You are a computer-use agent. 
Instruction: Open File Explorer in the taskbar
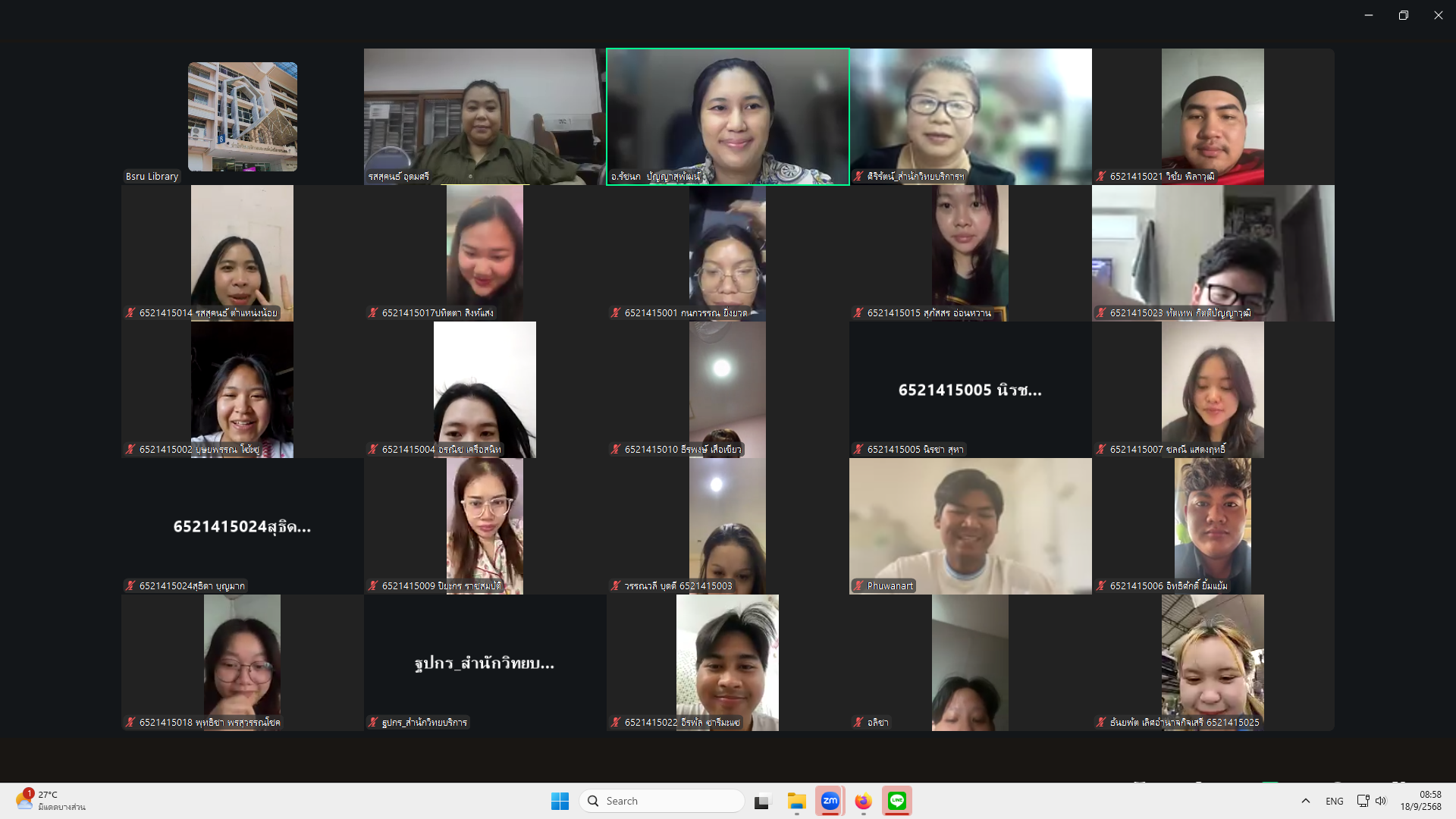[x=796, y=801]
